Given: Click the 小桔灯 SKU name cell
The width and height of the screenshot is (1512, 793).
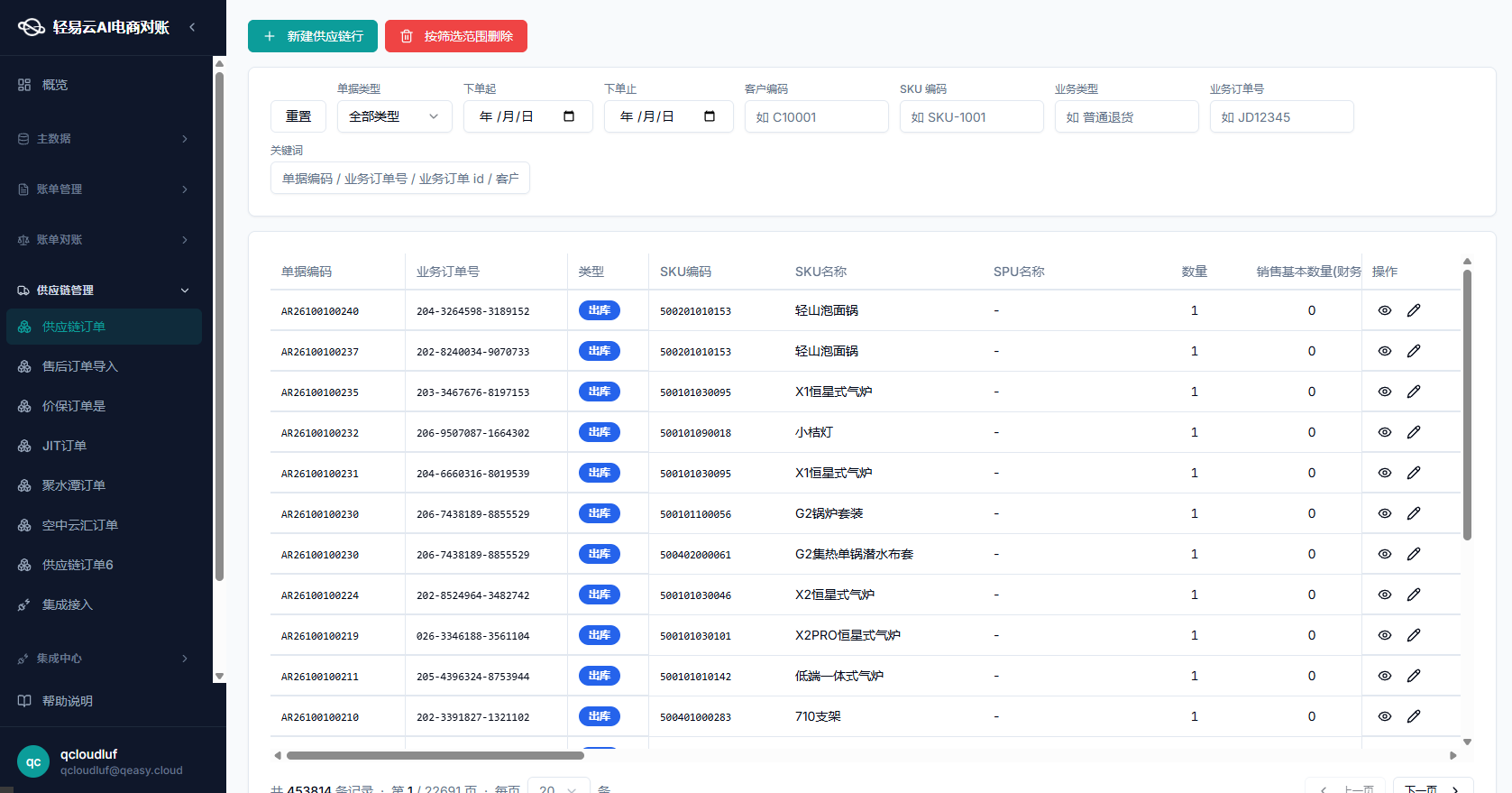Looking at the screenshot, I should (x=814, y=432).
